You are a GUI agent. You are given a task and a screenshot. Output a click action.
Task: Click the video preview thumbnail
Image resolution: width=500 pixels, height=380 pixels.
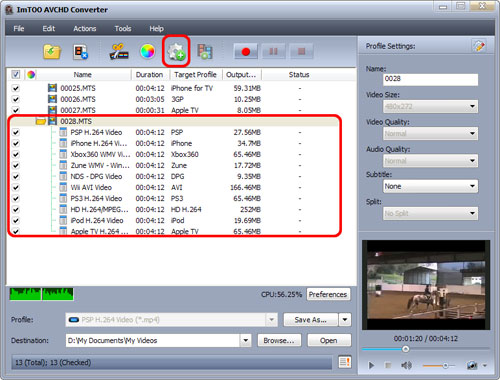pyautogui.click(x=426, y=285)
